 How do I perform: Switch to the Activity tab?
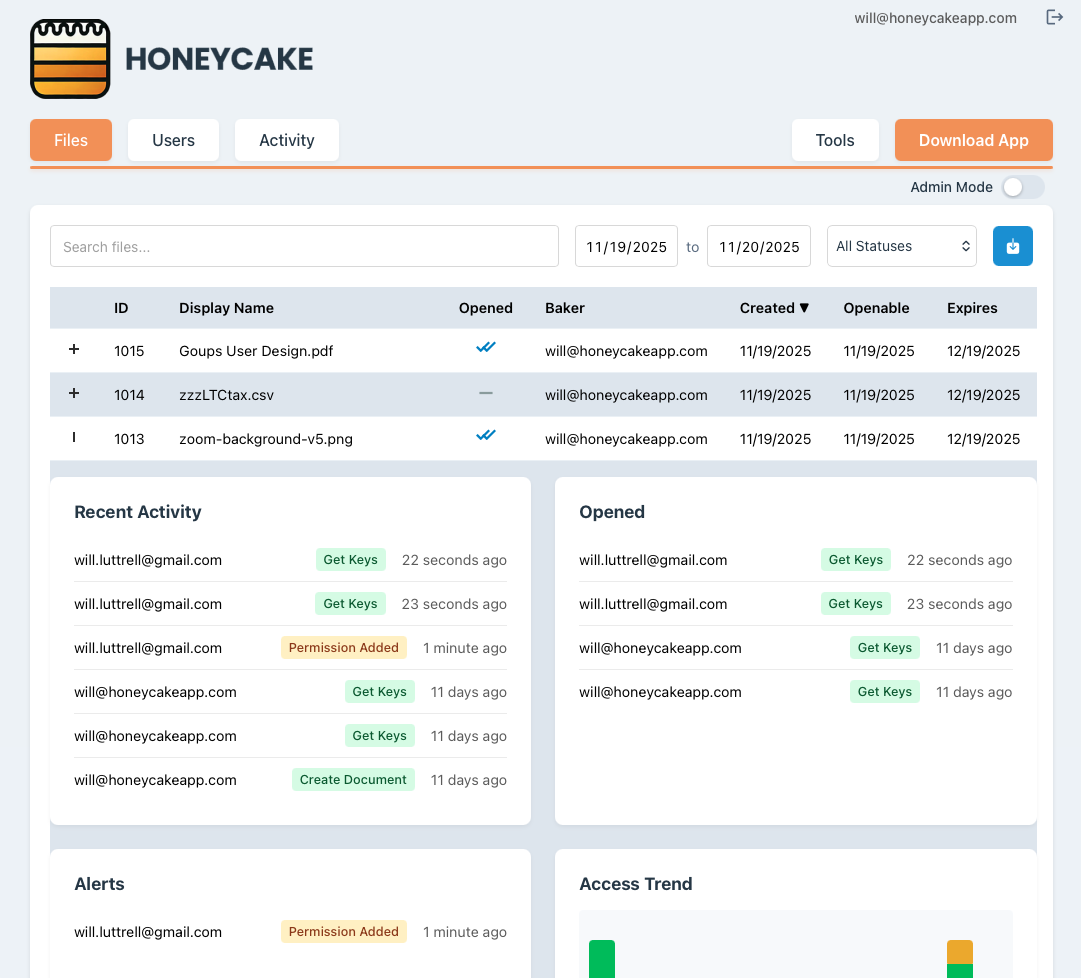click(x=286, y=140)
